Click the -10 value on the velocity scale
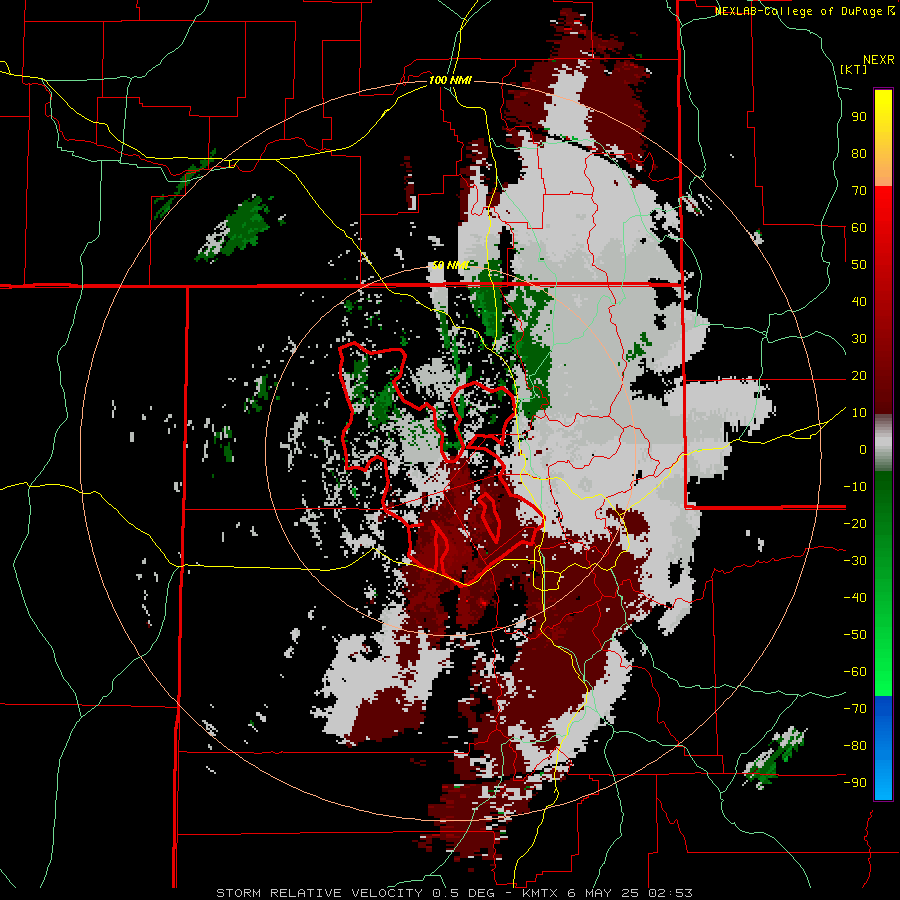 pos(855,487)
